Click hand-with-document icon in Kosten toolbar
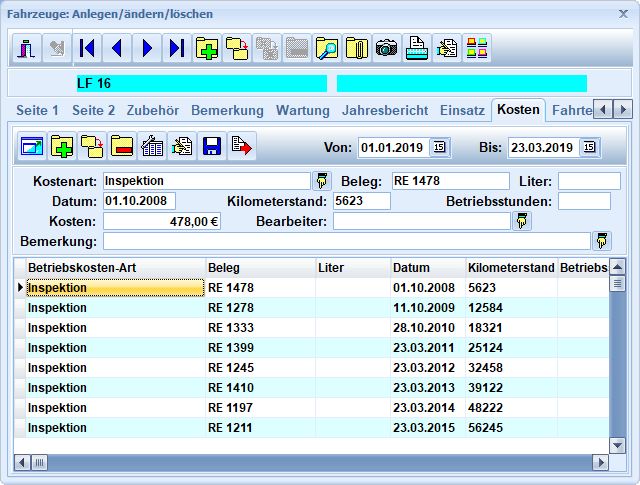Screen dimensions: 640x485 click(182, 146)
